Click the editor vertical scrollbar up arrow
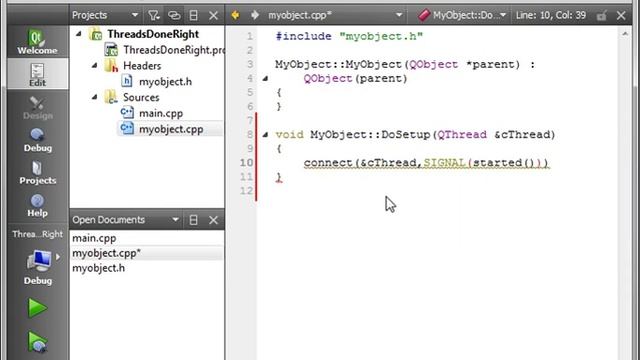 click(x=625, y=35)
